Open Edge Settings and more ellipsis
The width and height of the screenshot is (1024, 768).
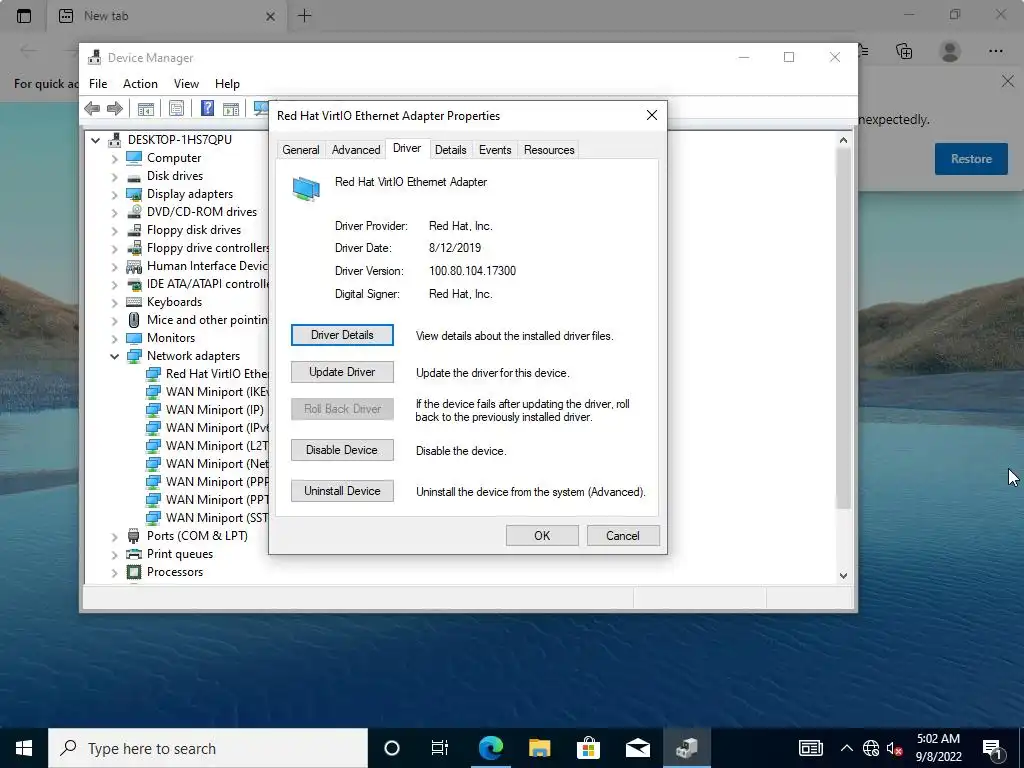coord(995,51)
